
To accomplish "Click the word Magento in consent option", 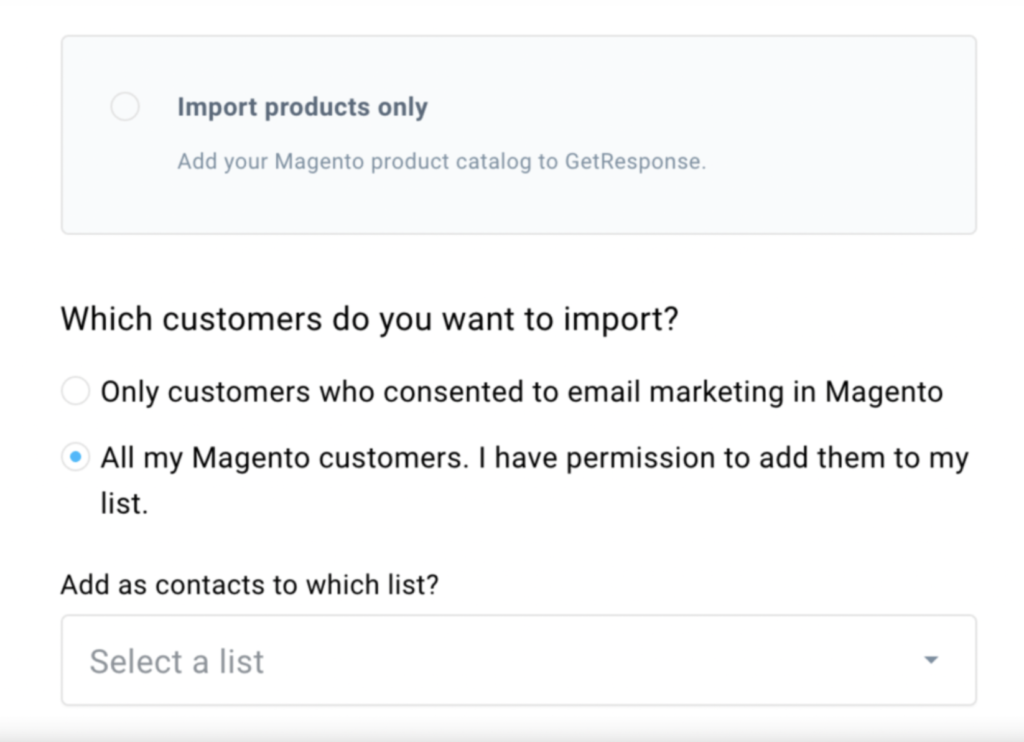I will tap(884, 392).
